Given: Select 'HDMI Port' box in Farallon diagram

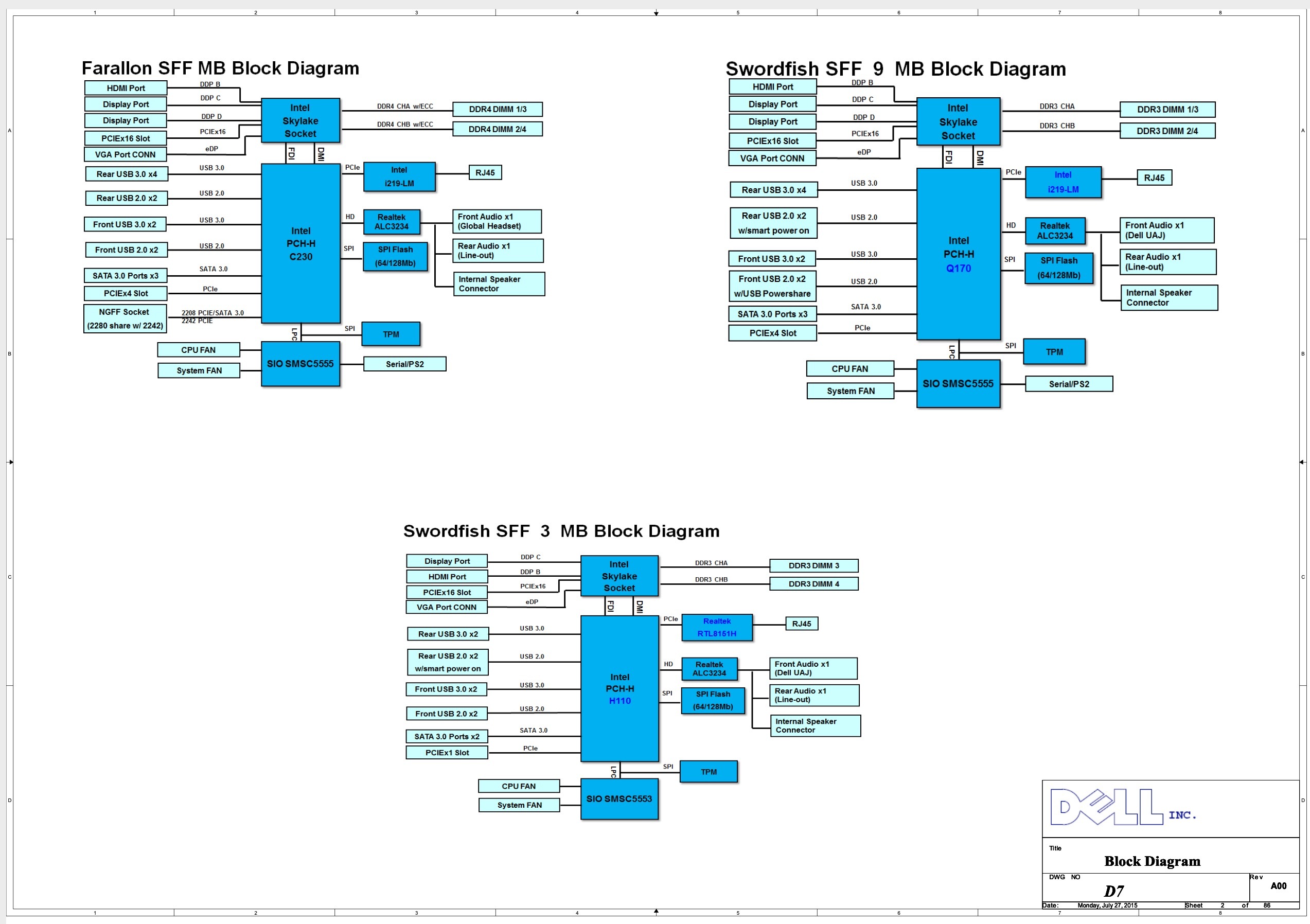Looking at the screenshot, I should coord(126,88).
